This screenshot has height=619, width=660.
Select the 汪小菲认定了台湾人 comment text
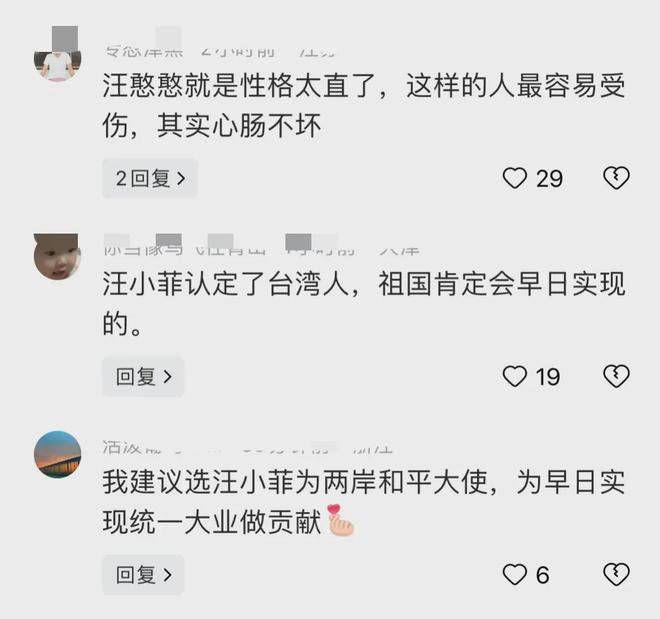[364, 303]
